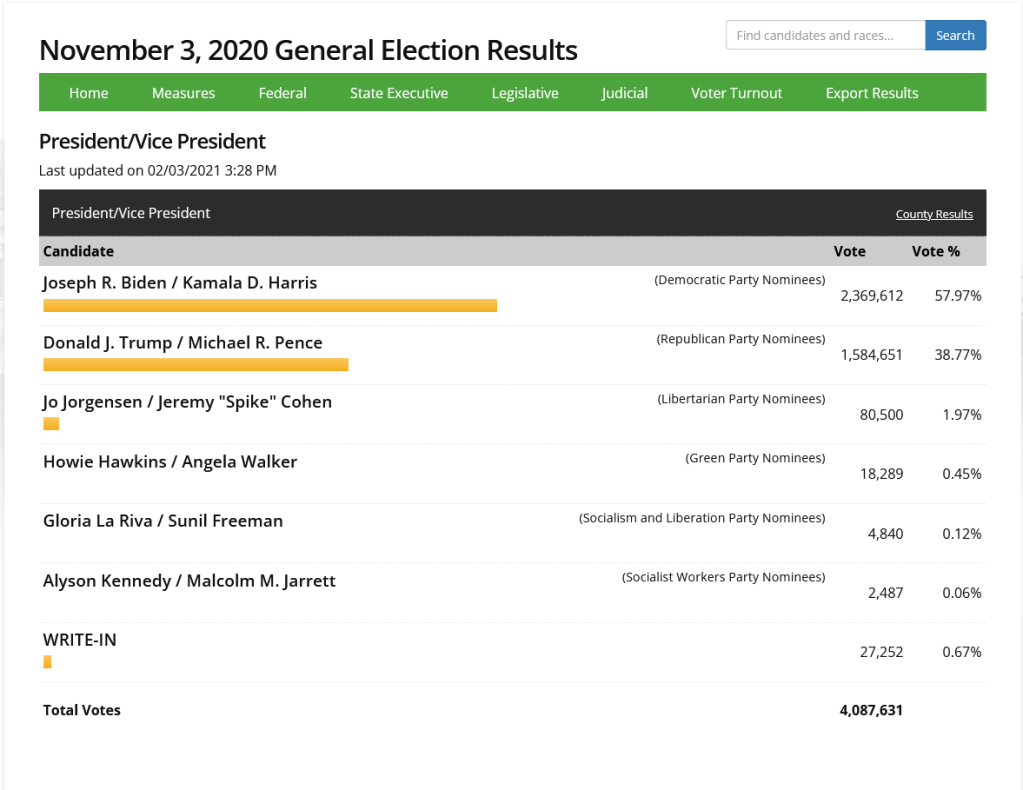Click the WRITE-IN vote bar

[47, 662]
